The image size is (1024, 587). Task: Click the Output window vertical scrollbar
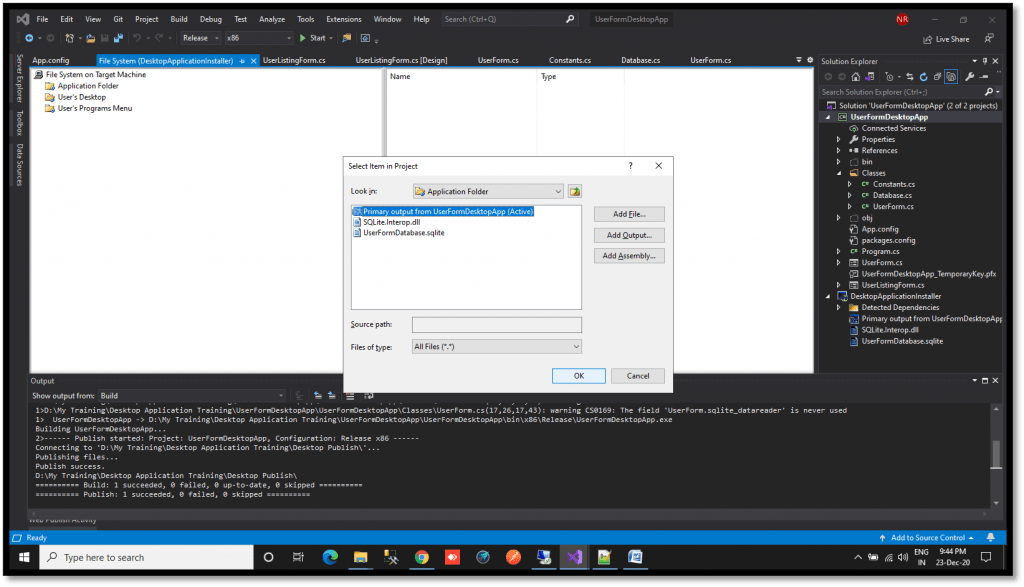996,455
